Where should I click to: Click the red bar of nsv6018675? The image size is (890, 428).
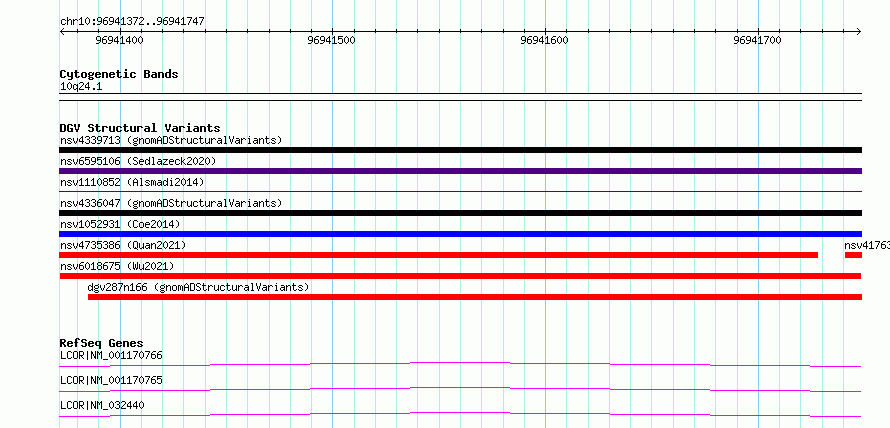click(x=460, y=276)
